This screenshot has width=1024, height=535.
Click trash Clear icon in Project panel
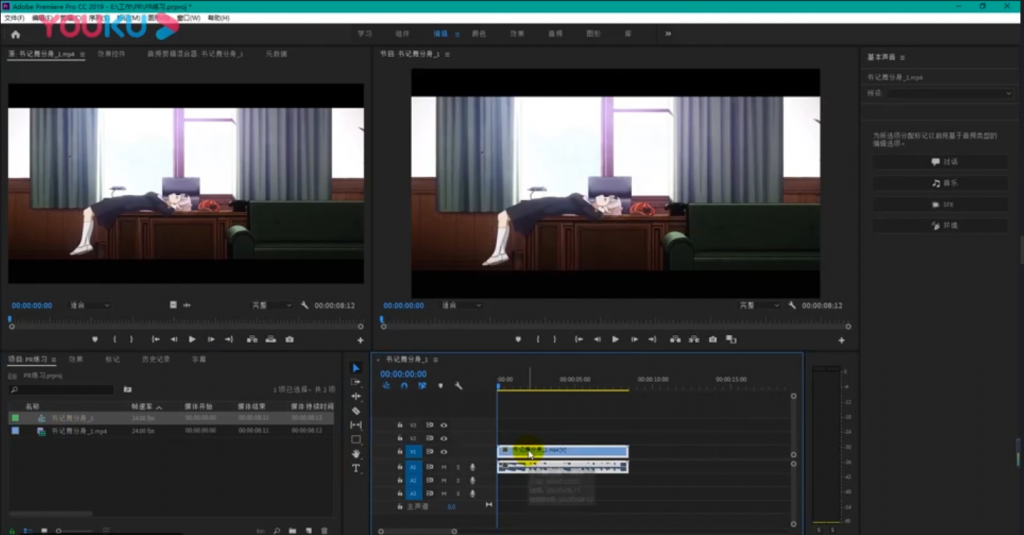click(325, 530)
